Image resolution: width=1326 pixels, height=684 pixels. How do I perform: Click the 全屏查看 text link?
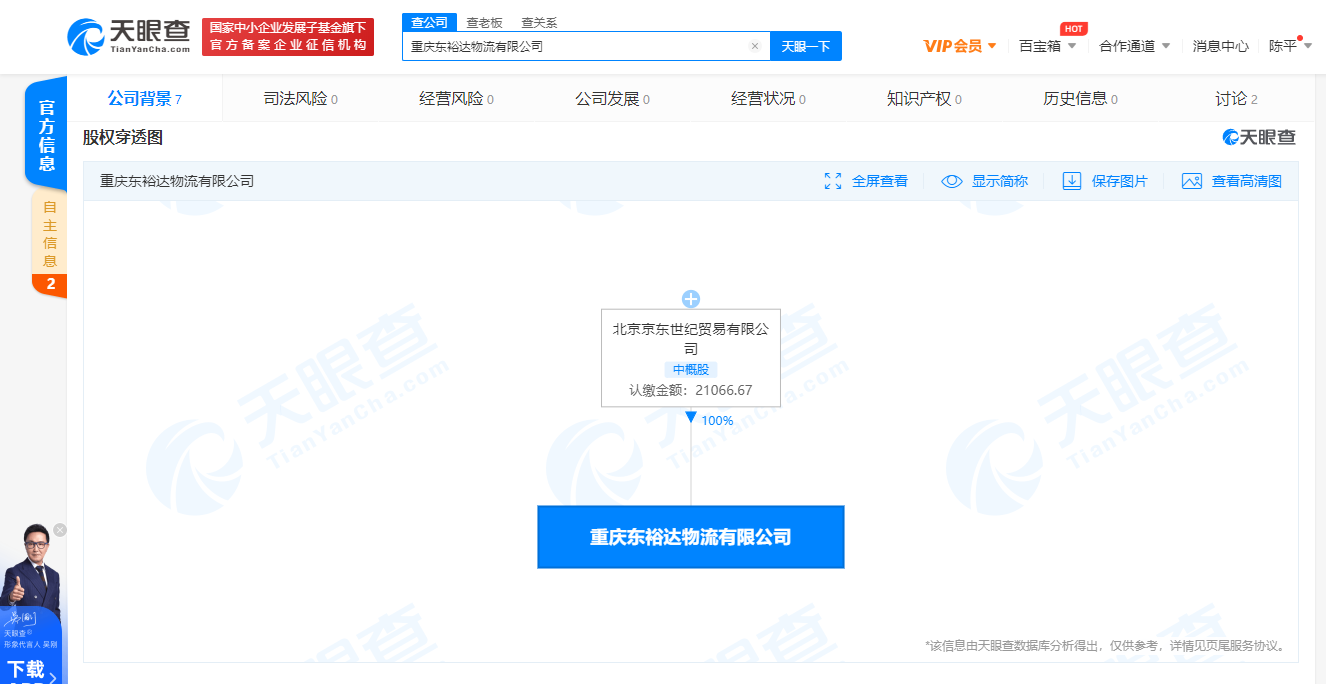(880, 181)
